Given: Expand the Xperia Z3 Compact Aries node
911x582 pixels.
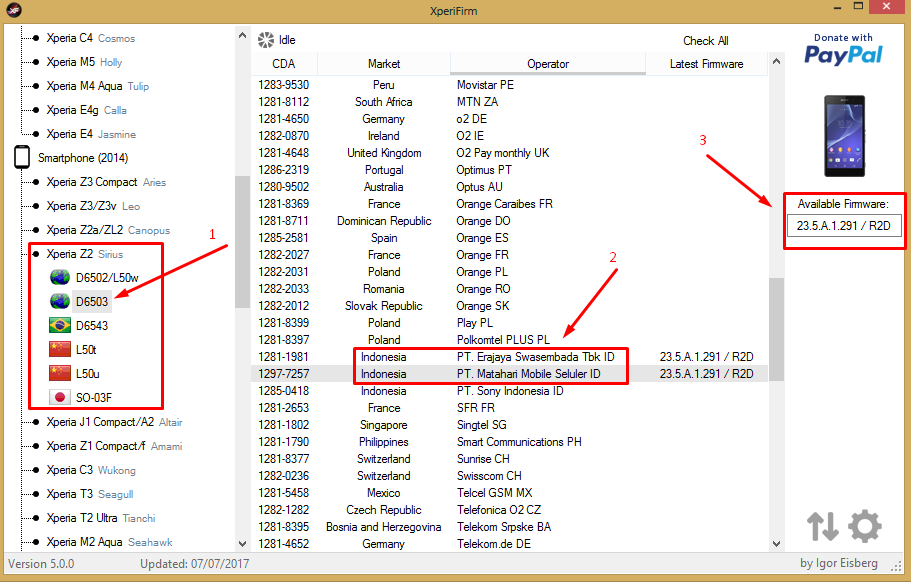Looking at the screenshot, I should click(36, 182).
